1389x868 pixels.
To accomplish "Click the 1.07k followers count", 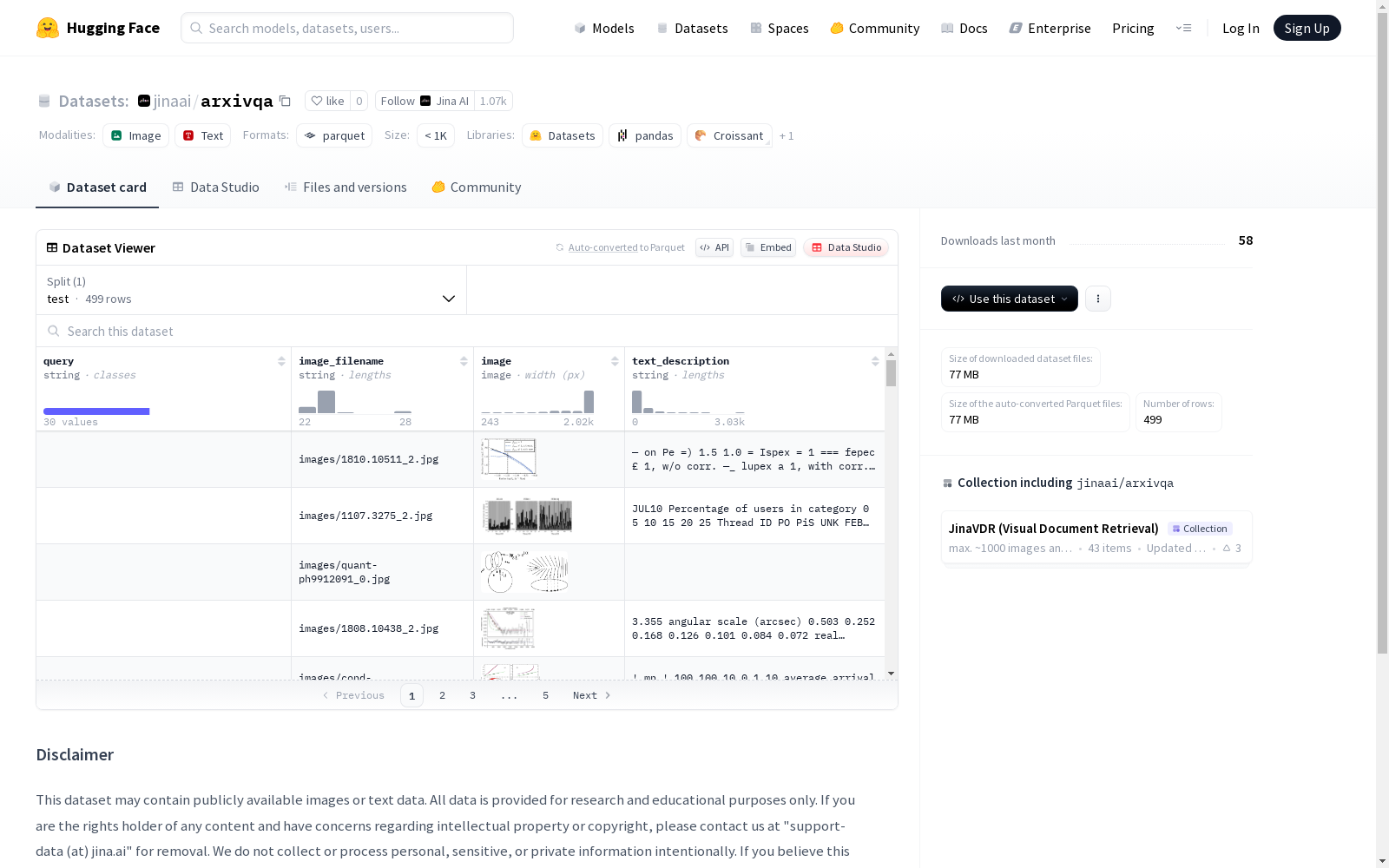I will click(493, 101).
